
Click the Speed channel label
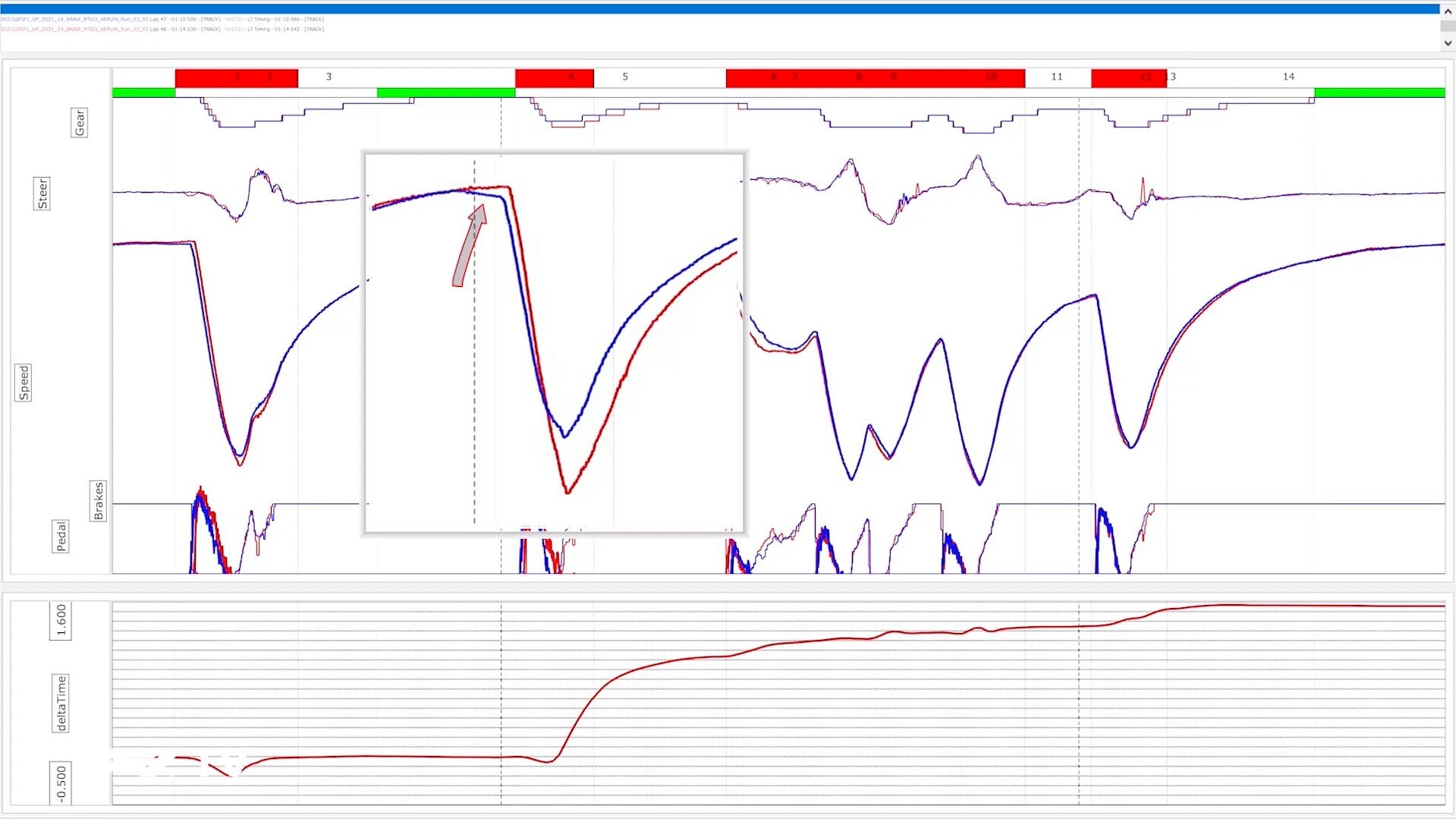tap(24, 383)
